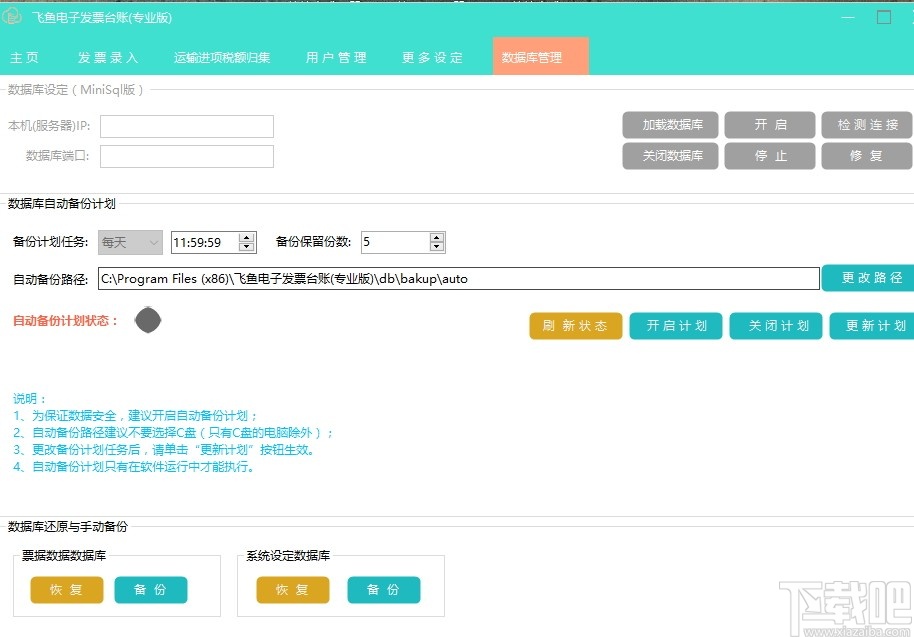Click the 数据库设定 (MiniSql版) heading
This screenshot has width=914, height=637.
click(x=75, y=90)
